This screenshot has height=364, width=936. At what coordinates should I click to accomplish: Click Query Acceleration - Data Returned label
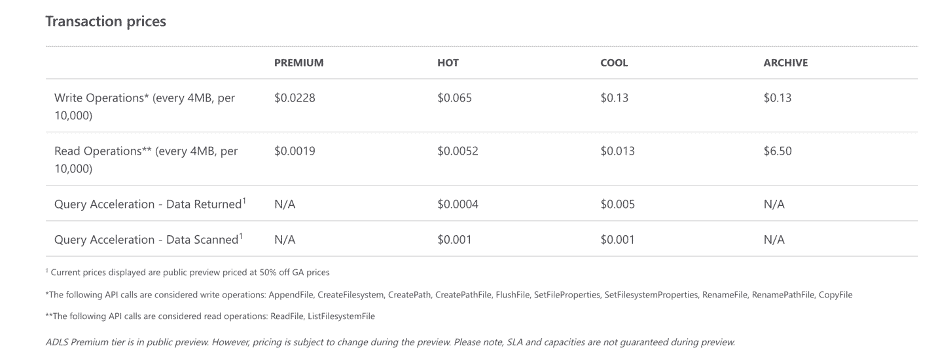pos(150,203)
